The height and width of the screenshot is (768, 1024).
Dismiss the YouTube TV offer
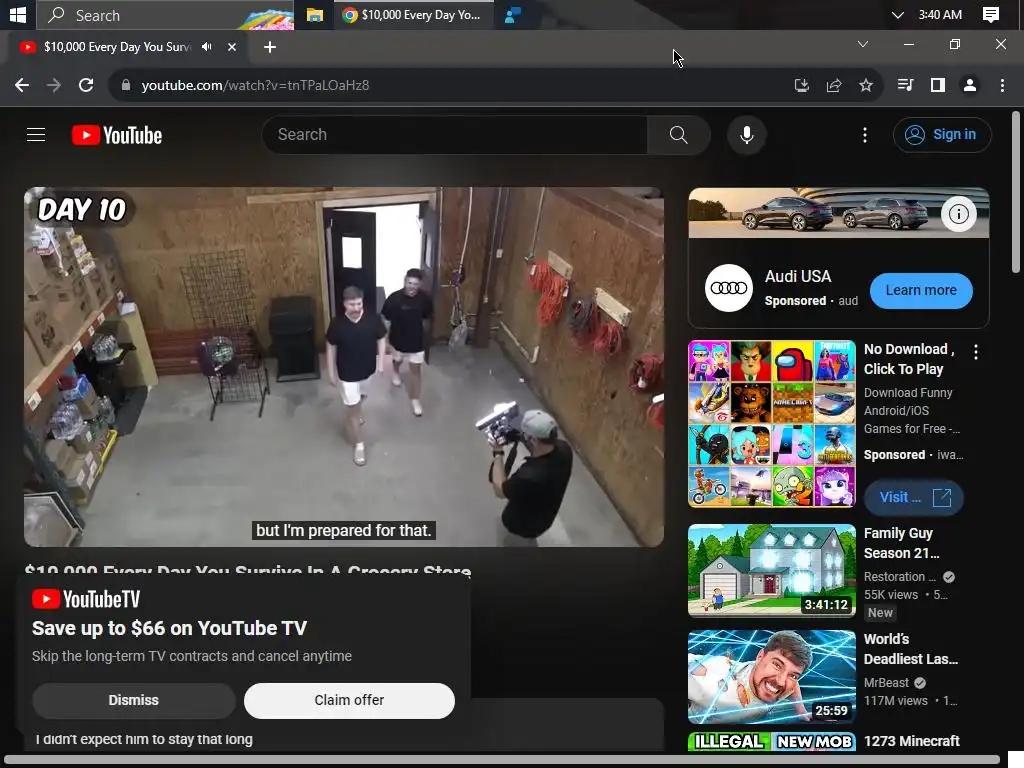pyautogui.click(x=134, y=700)
